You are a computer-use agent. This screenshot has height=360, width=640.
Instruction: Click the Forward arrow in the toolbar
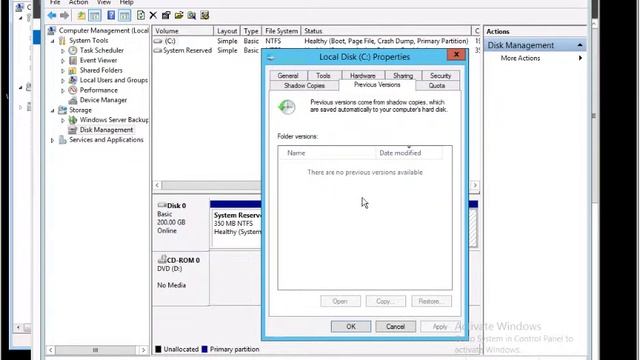click(x=64, y=16)
